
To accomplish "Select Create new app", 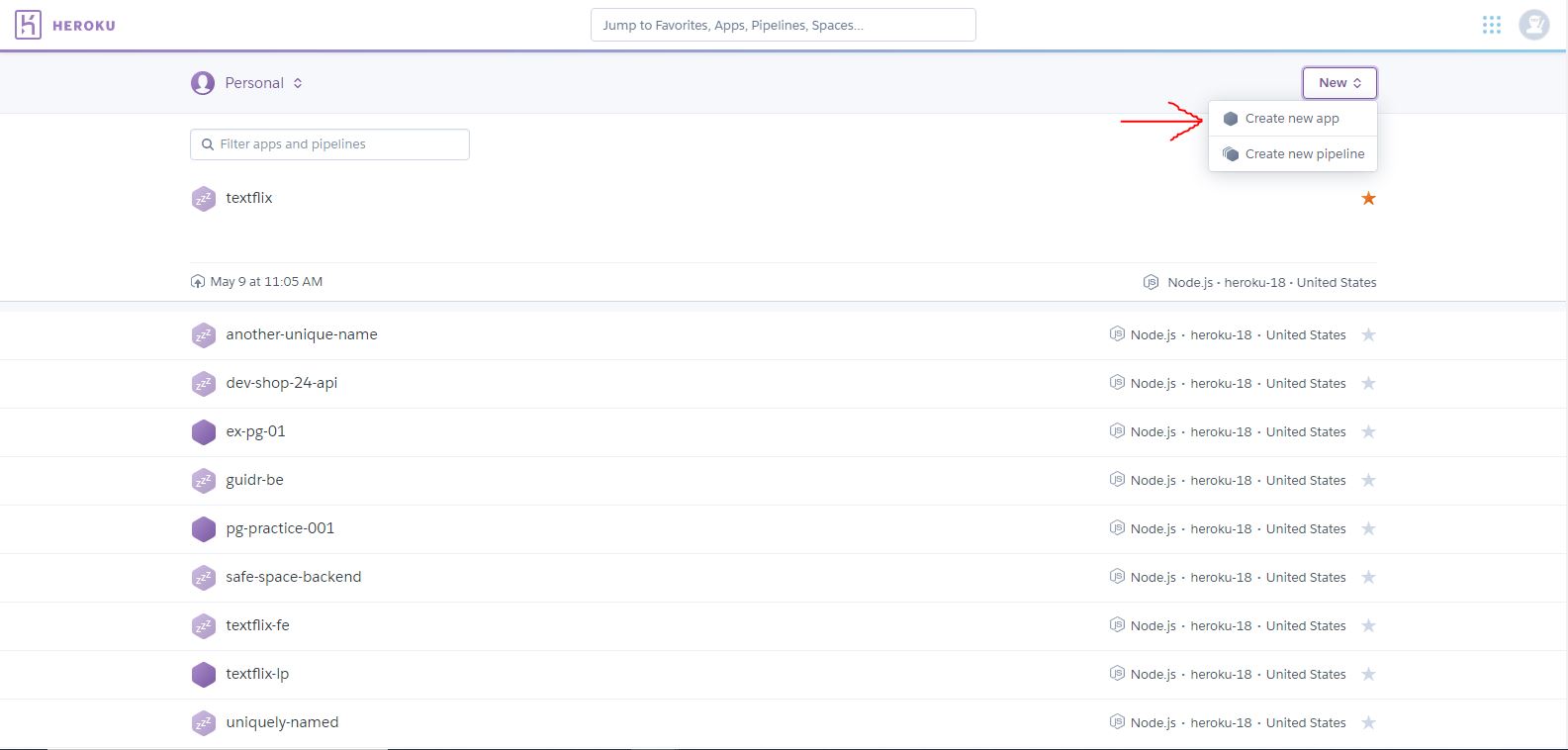I will tap(1293, 119).
